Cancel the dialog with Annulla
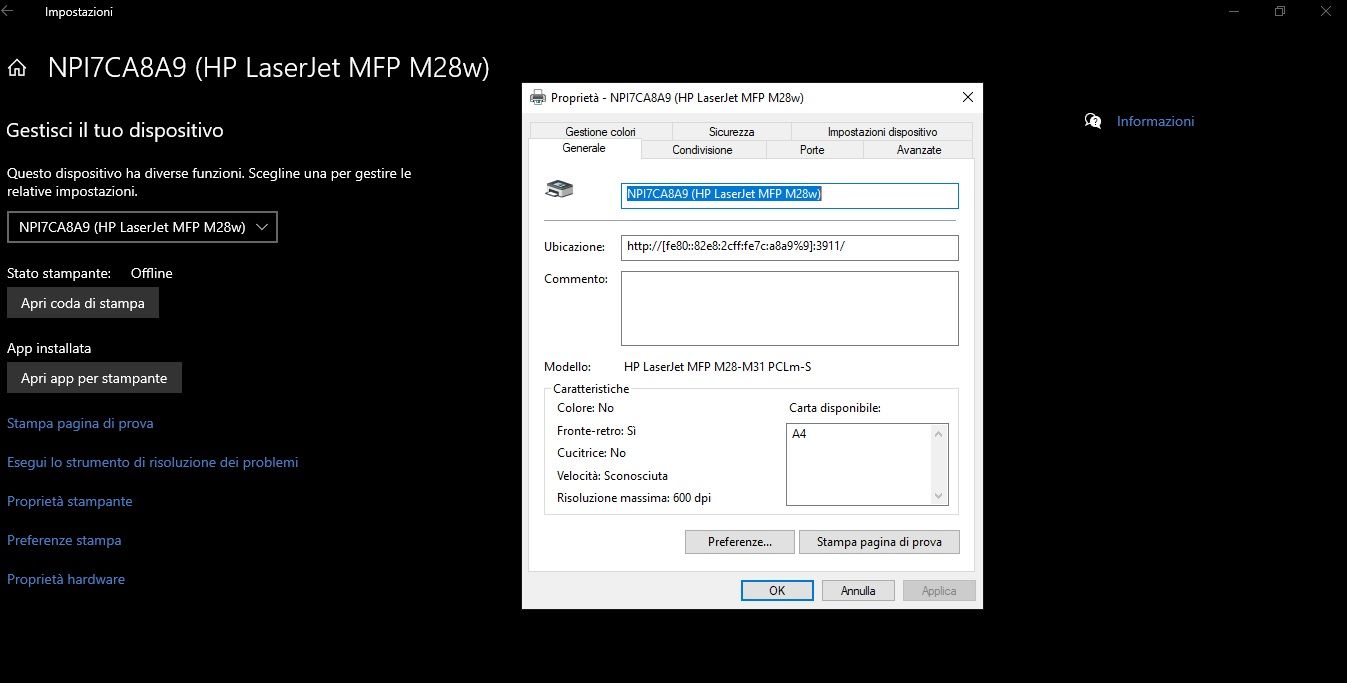 point(858,590)
